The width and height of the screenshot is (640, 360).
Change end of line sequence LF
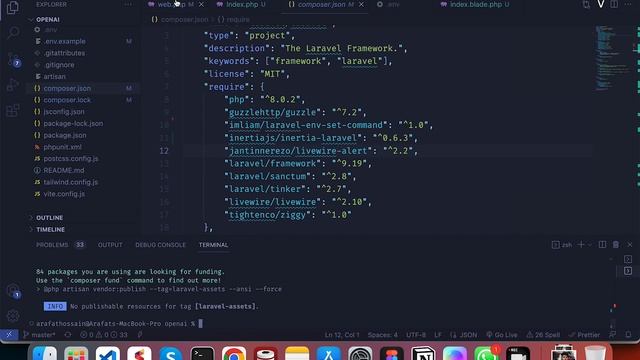438,335
